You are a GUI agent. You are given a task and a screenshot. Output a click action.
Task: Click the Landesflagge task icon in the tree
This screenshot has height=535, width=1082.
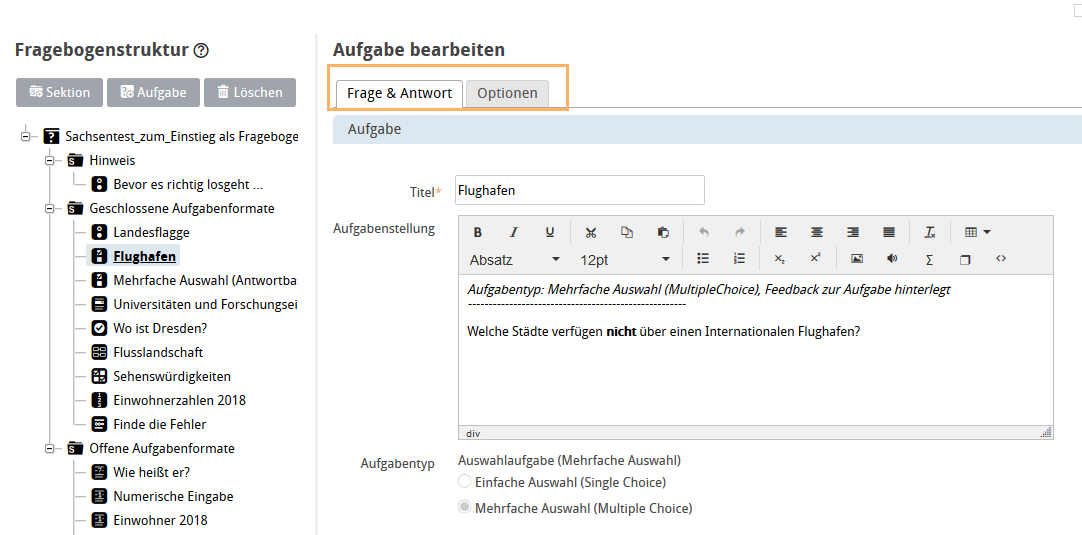point(99,233)
